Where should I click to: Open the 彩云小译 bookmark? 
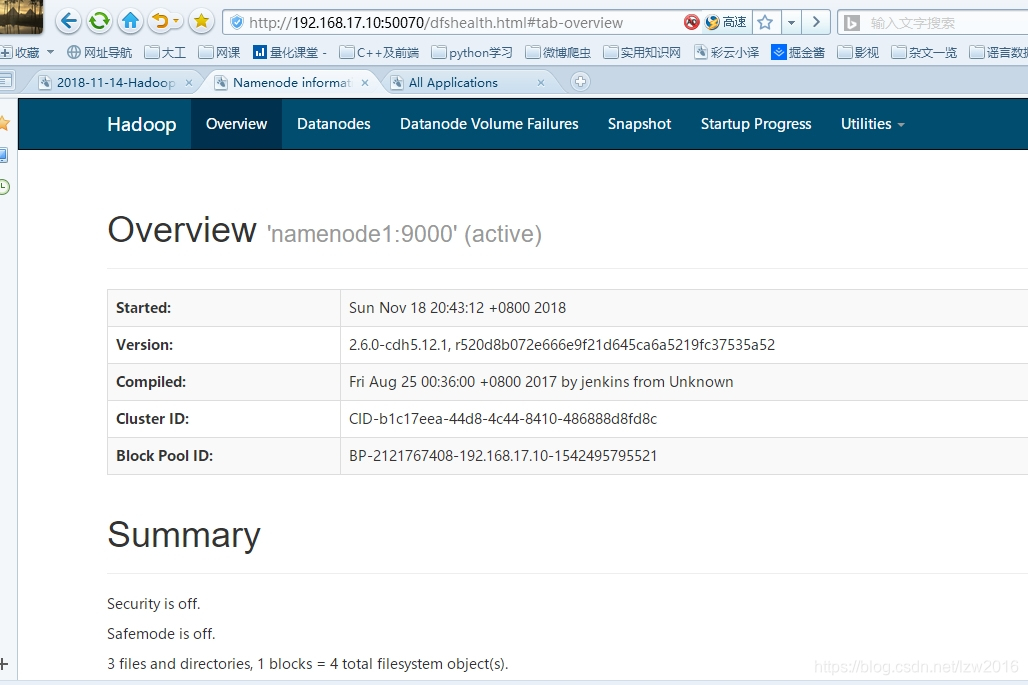[x=726, y=52]
